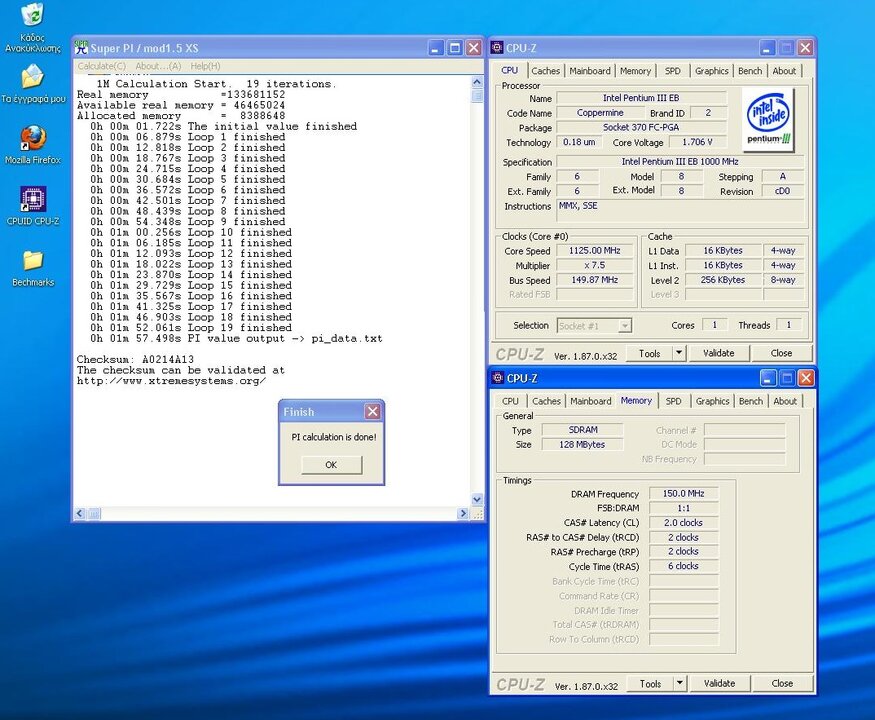Open the About...(A) menu in Super PI

pos(158,66)
